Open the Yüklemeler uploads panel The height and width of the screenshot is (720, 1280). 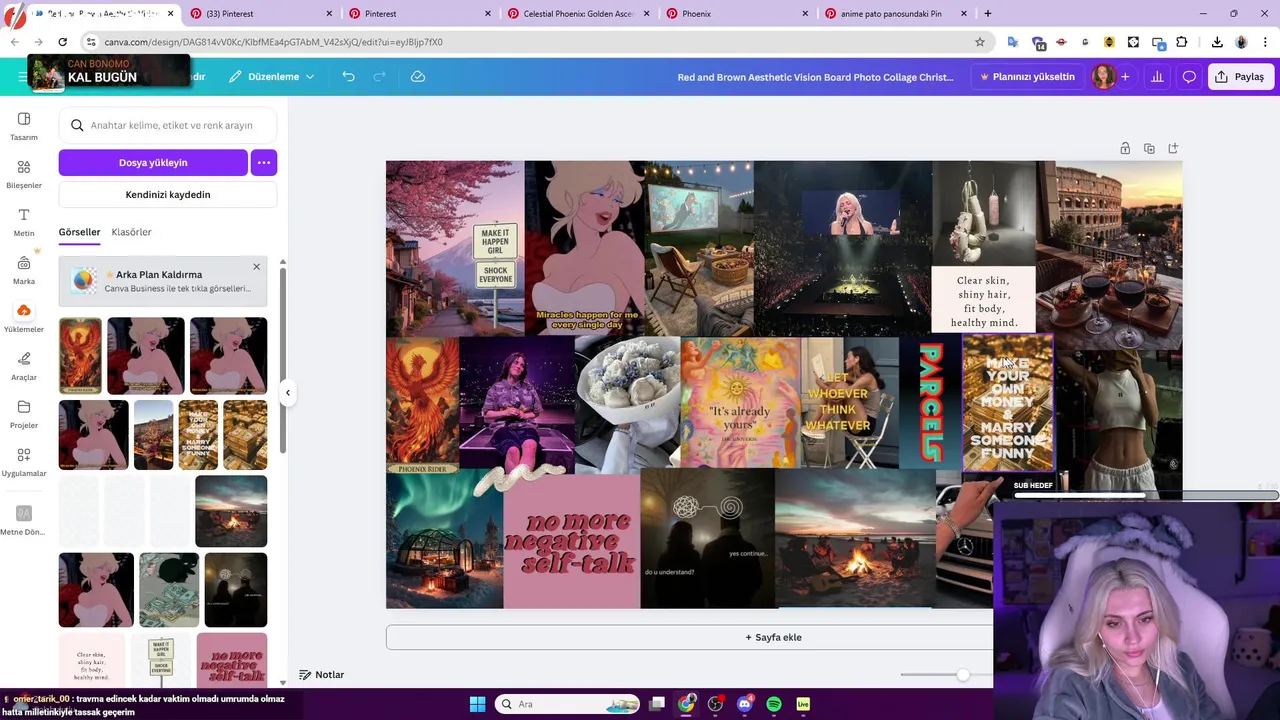pos(23,318)
